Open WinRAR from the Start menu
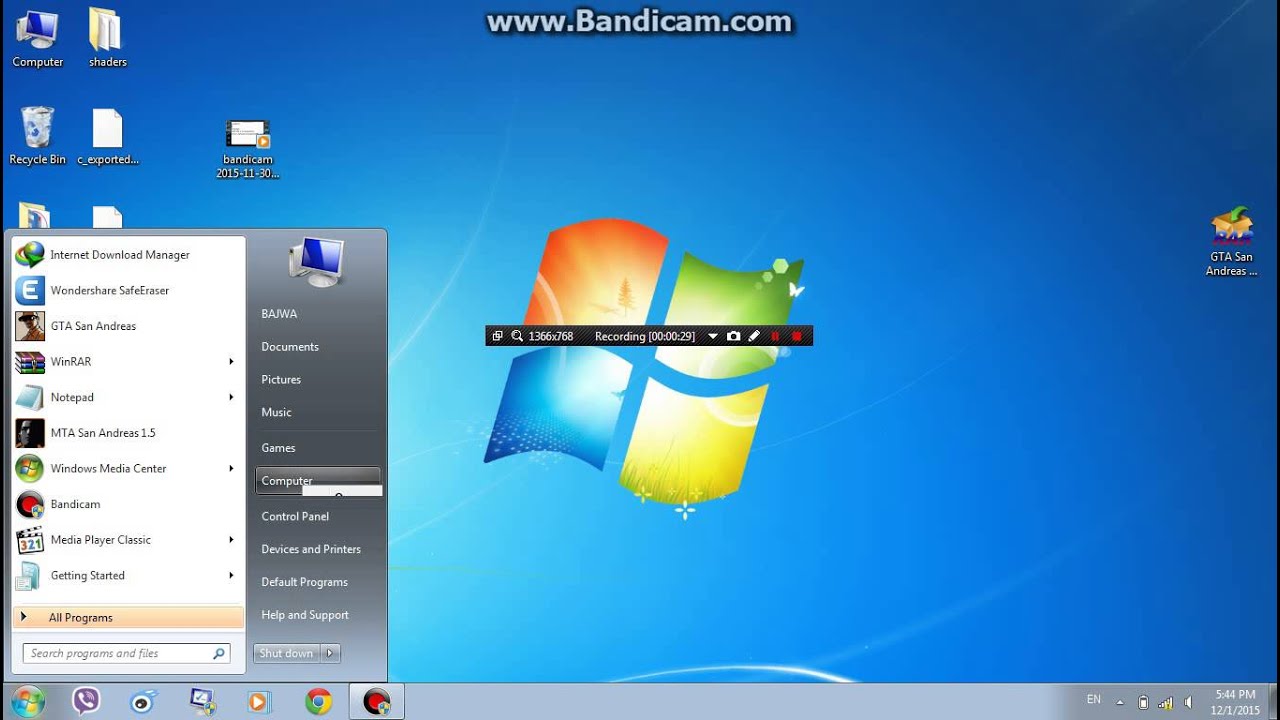The height and width of the screenshot is (720, 1280). 128,362
